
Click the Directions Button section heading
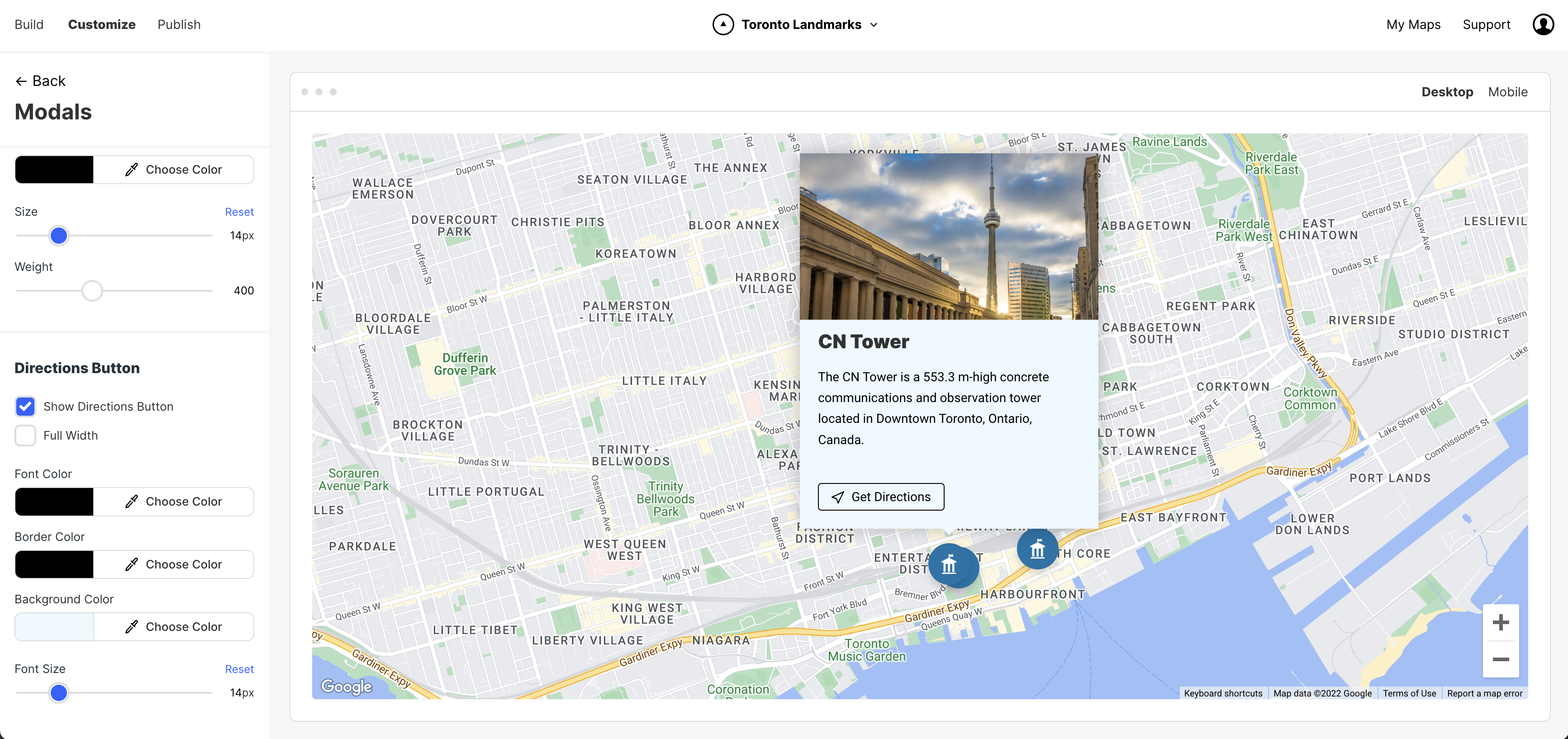(77, 368)
